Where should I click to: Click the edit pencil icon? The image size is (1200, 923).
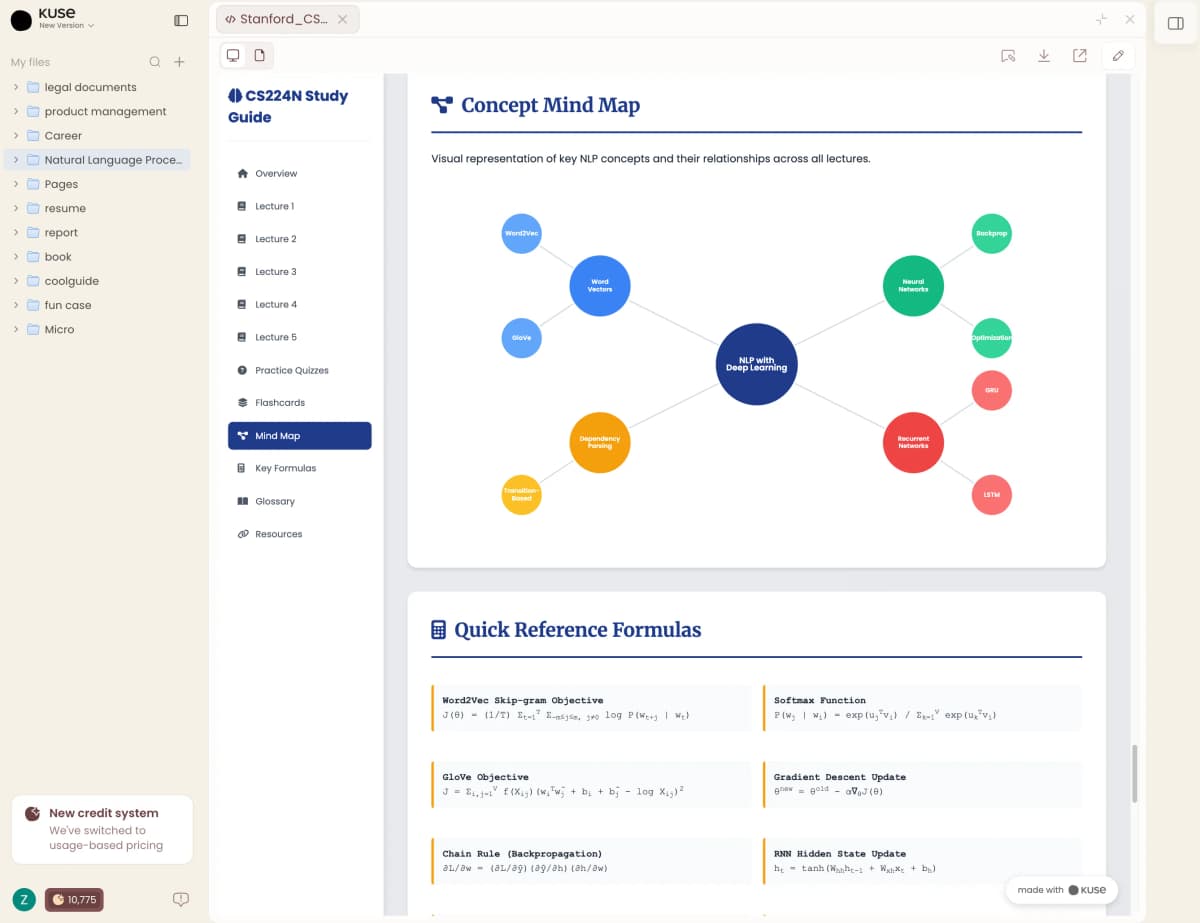point(1118,56)
